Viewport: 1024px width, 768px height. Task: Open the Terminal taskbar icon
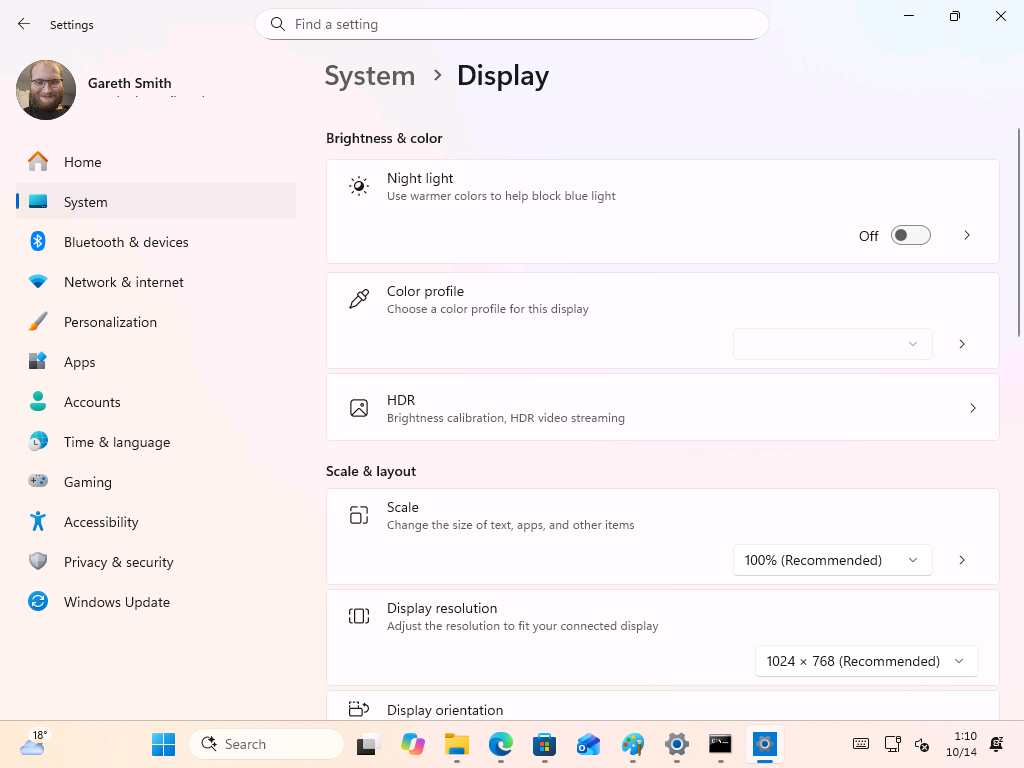pyautogui.click(x=720, y=744)
